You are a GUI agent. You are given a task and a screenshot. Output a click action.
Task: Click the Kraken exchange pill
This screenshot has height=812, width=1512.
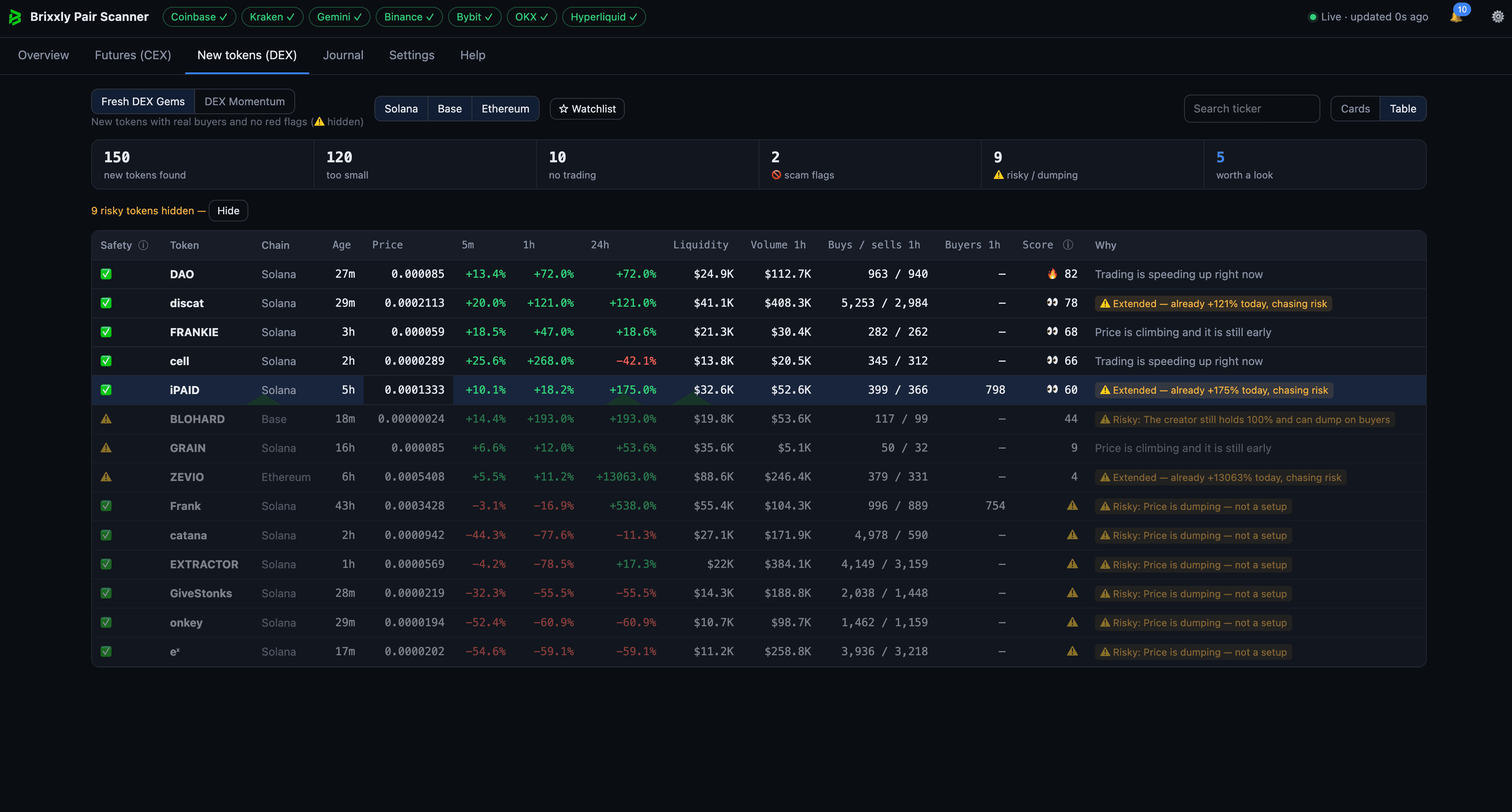coord(272,17)
